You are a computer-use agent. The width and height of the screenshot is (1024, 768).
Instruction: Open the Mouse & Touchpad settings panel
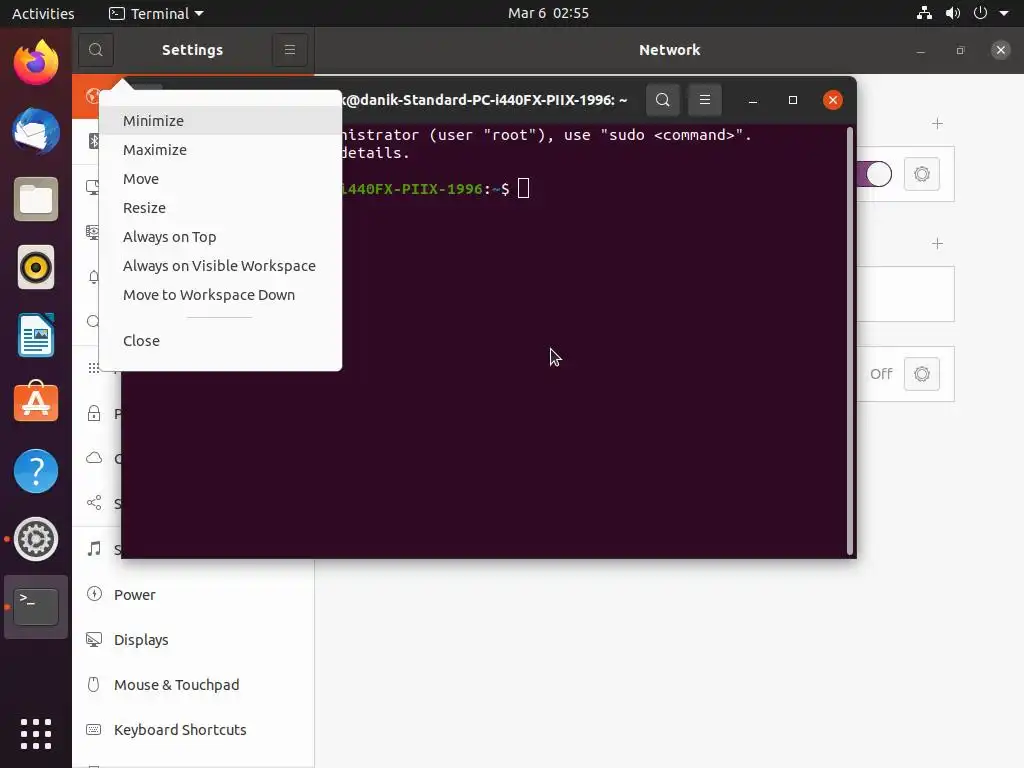pos(193,684)
